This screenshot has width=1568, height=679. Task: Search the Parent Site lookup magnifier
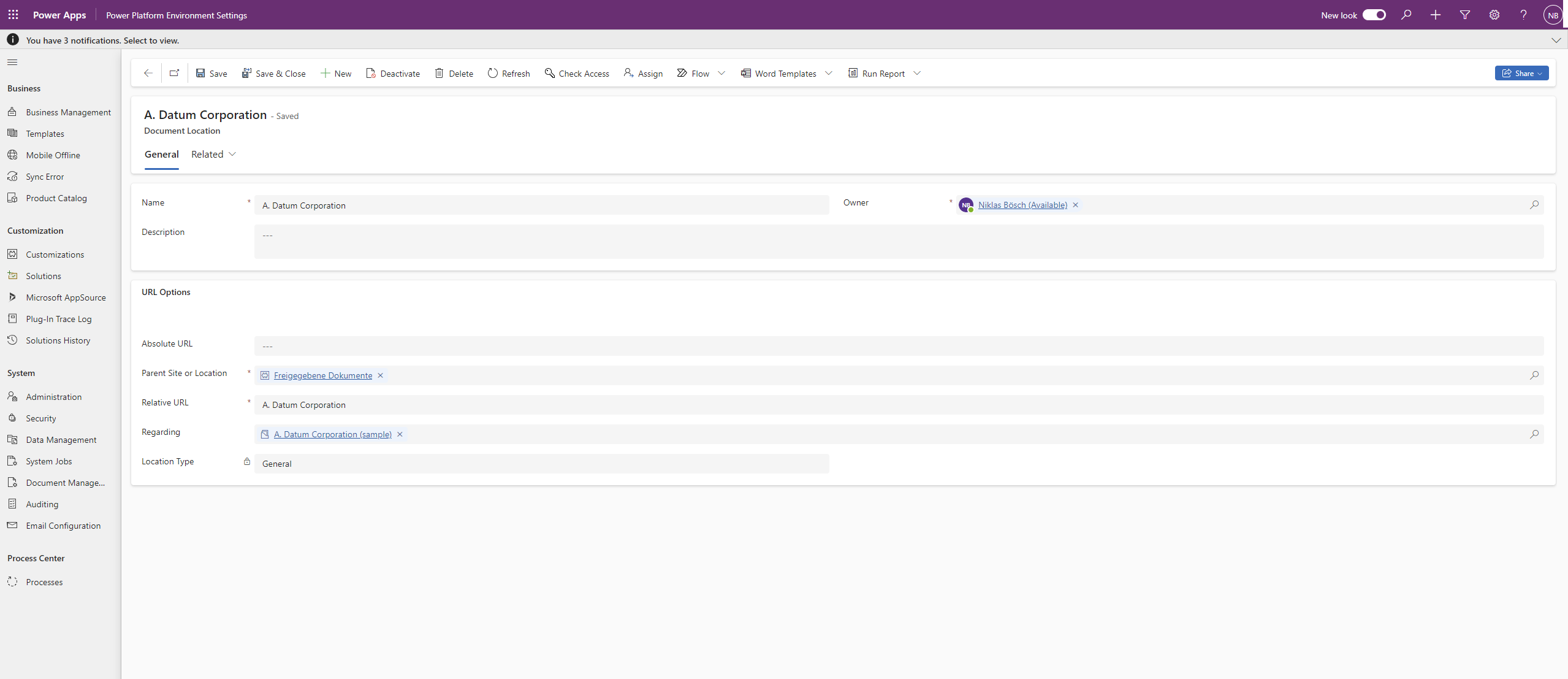1534,375
